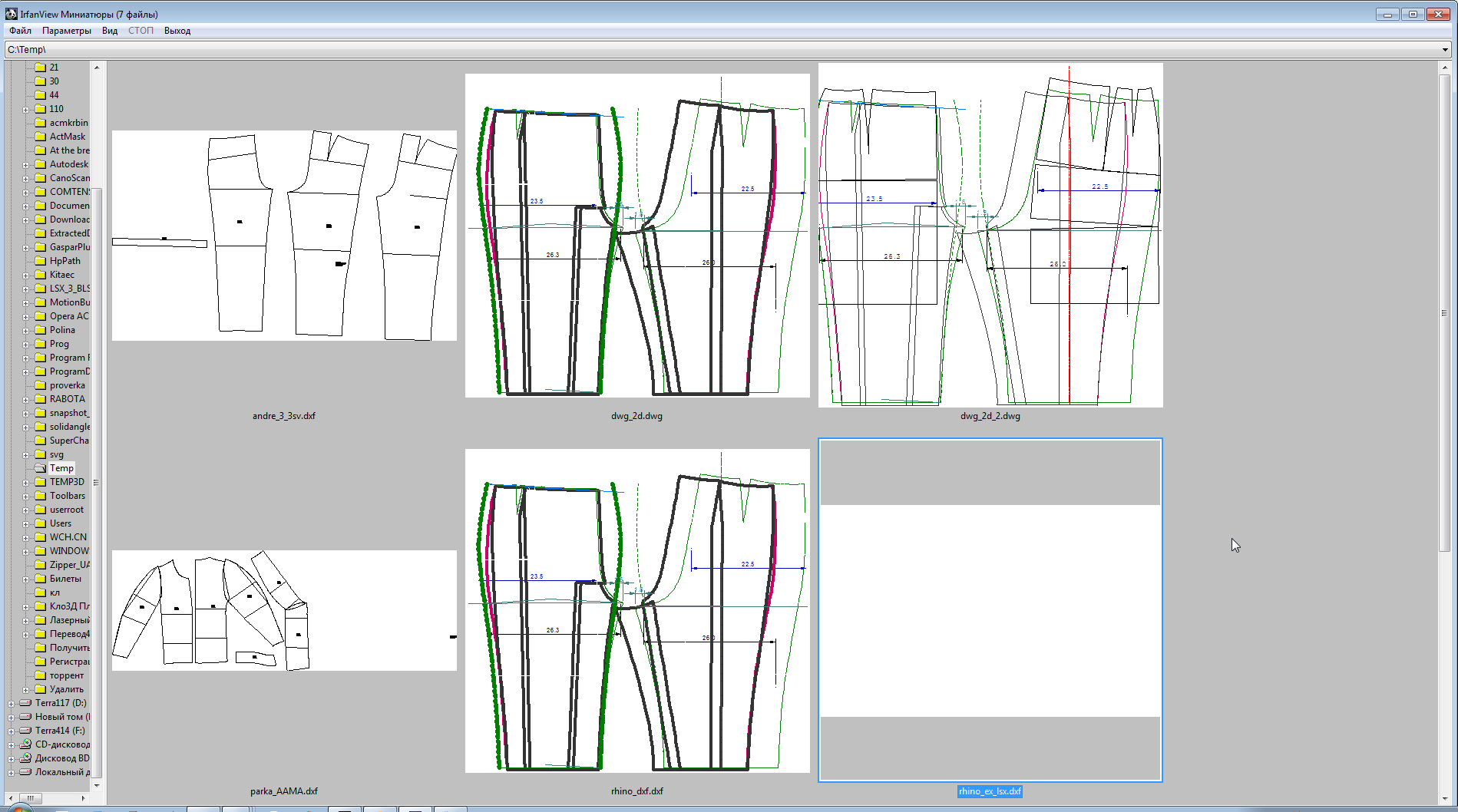Click the solidangle folder icon
The image size is (1458, 812).
(x=40, y=427)
